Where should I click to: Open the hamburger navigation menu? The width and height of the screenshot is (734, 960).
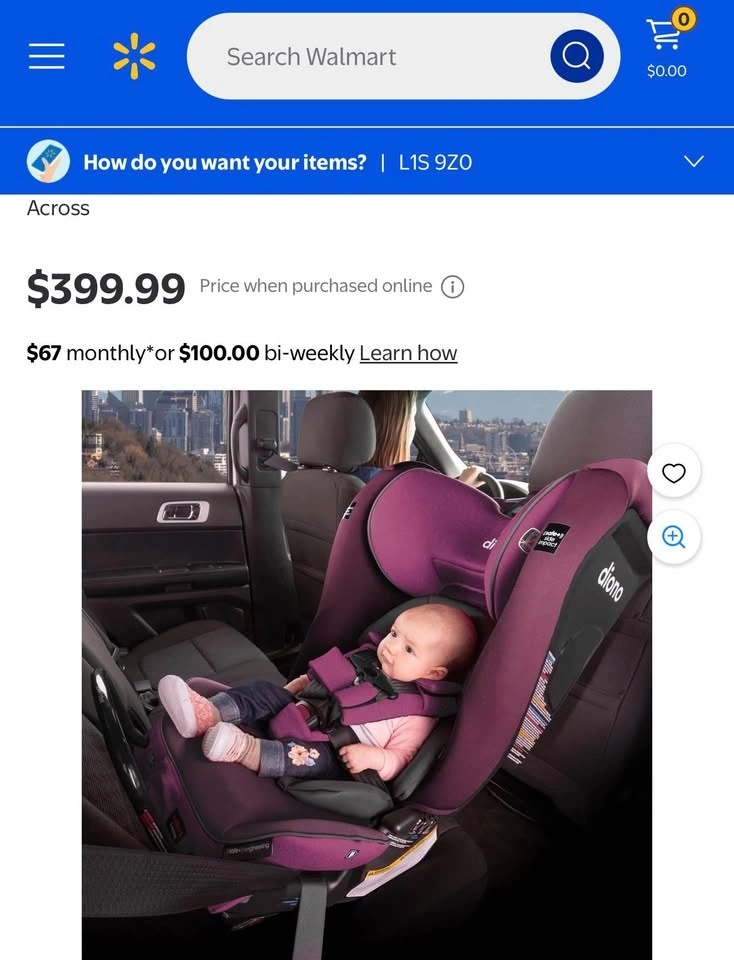pos(47,56)
